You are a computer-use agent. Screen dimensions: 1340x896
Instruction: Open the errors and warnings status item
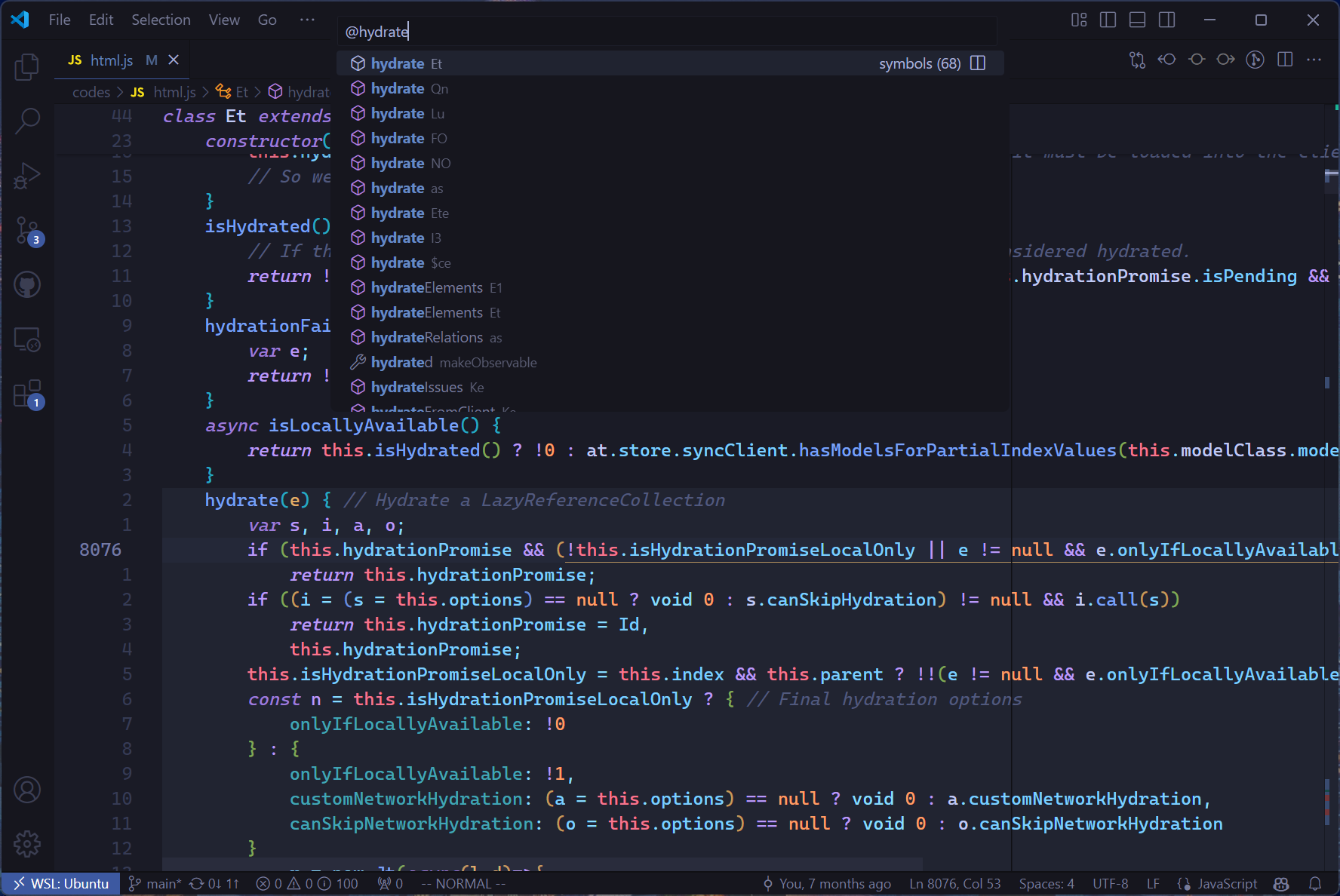coord(307,884)
